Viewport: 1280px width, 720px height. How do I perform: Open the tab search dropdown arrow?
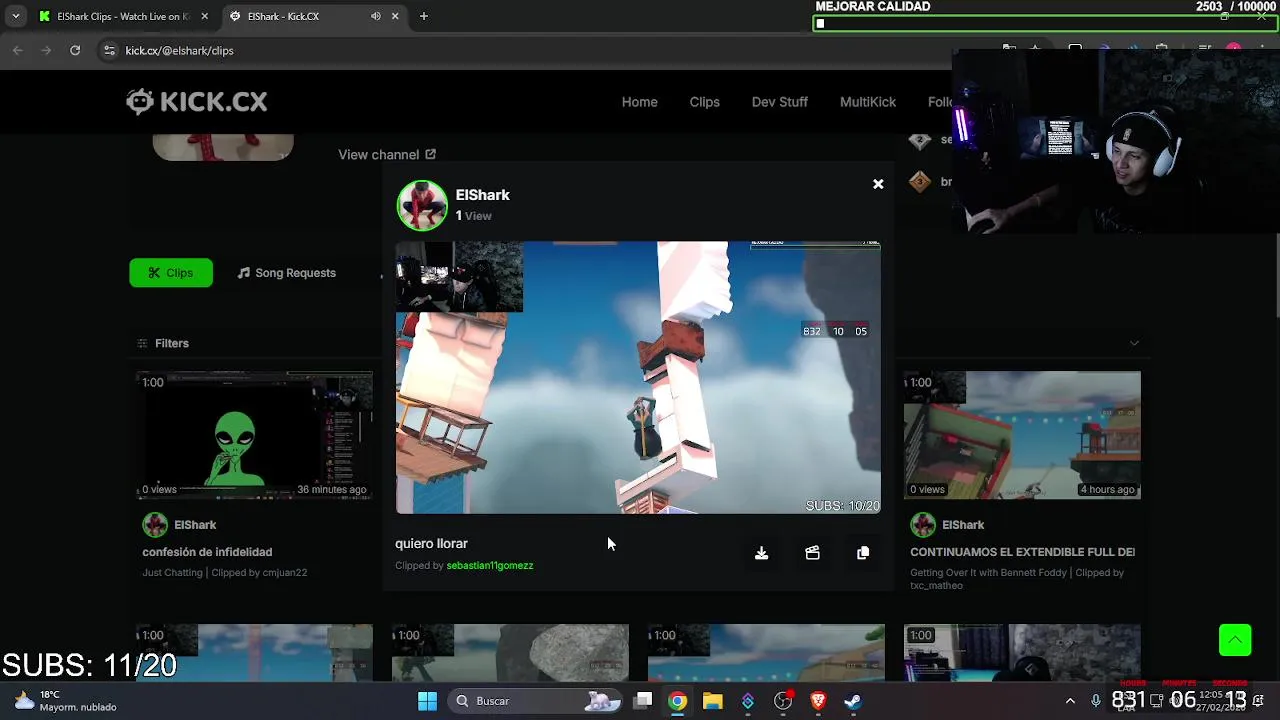(x=15, y=16)
